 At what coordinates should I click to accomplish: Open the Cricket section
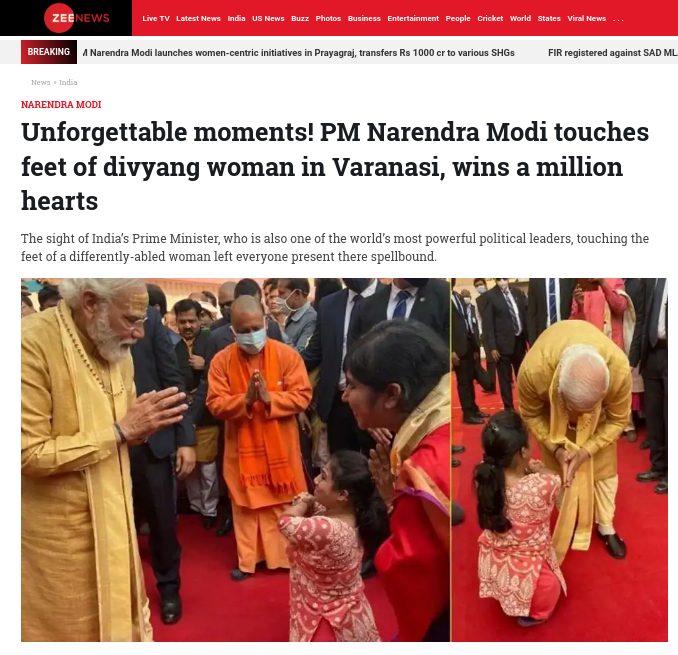pos(490,19)
